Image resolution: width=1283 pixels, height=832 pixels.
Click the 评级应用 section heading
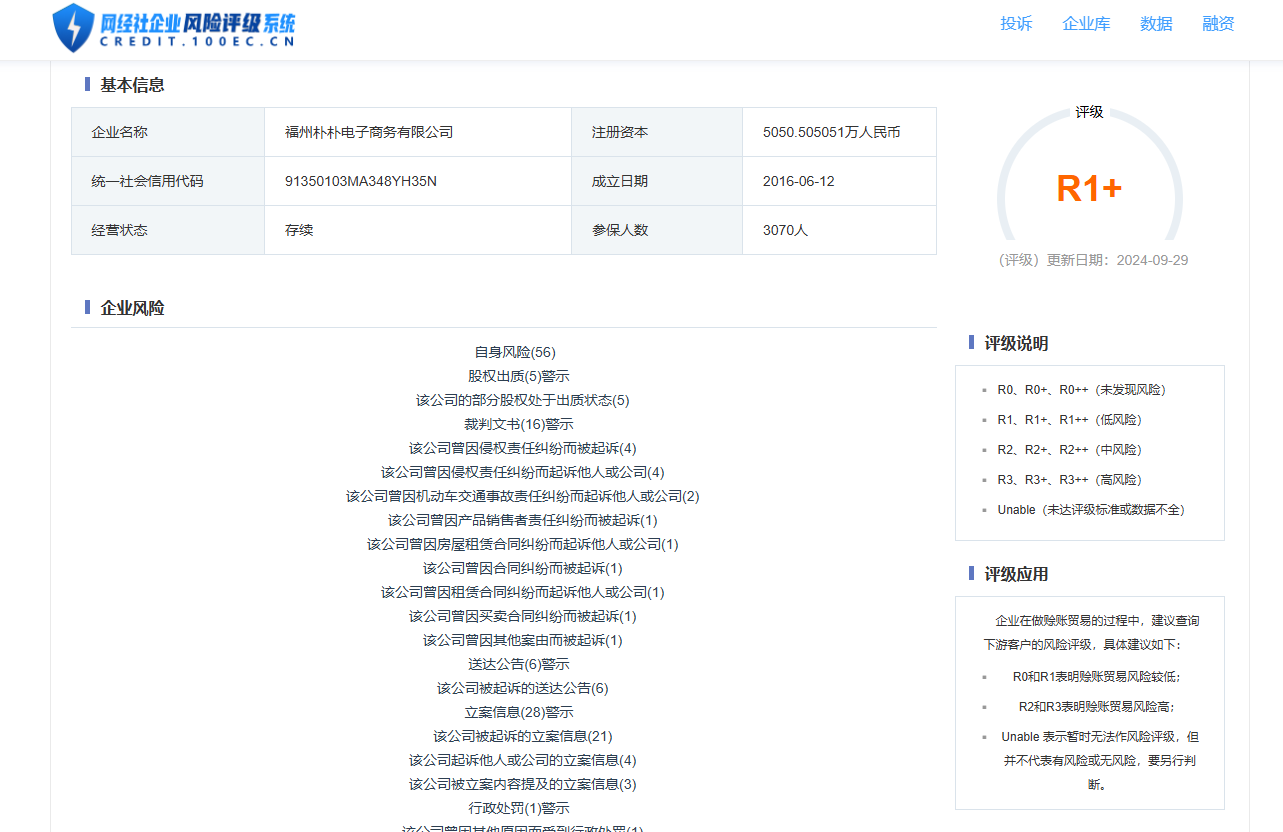click(1016, 574)
